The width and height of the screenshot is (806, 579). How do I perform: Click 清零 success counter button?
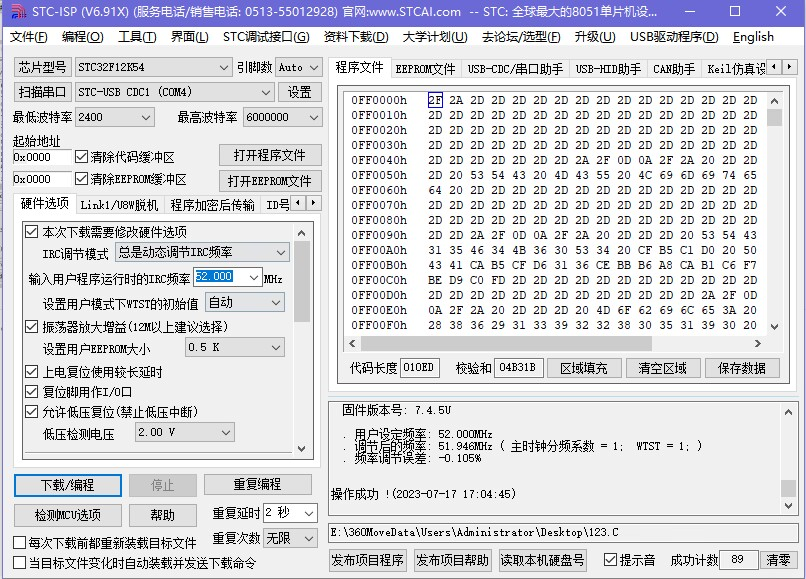(x=778, y=560)
